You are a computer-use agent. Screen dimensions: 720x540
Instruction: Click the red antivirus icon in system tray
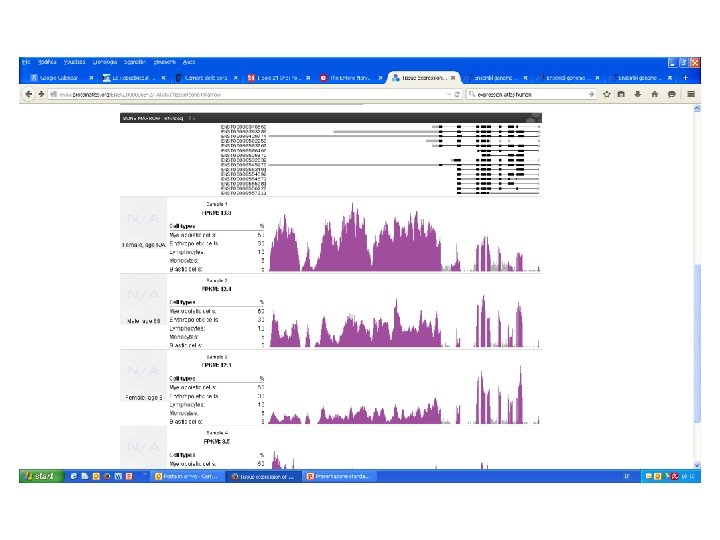click(675, 476)
